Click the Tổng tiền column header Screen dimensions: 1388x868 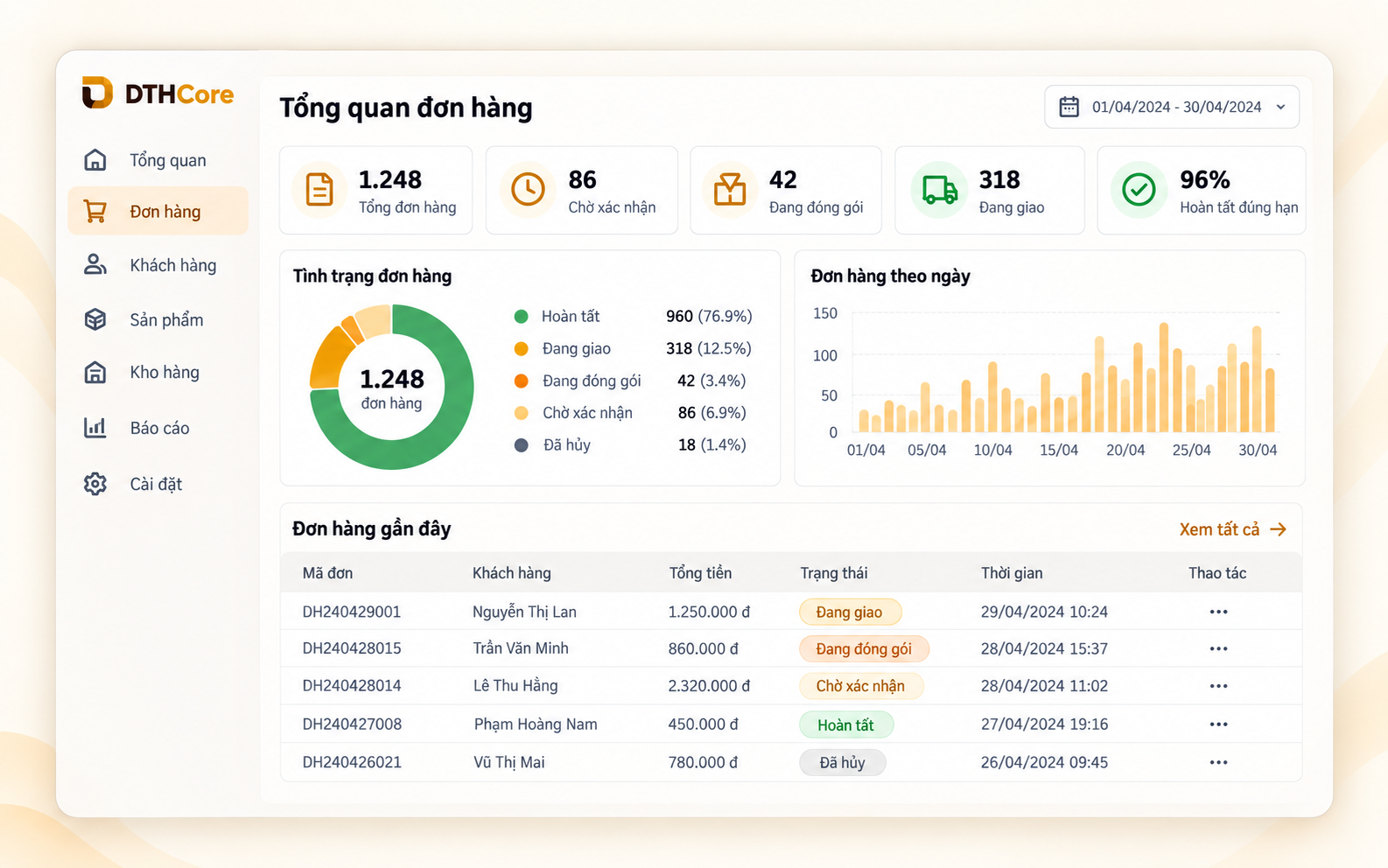700,573
